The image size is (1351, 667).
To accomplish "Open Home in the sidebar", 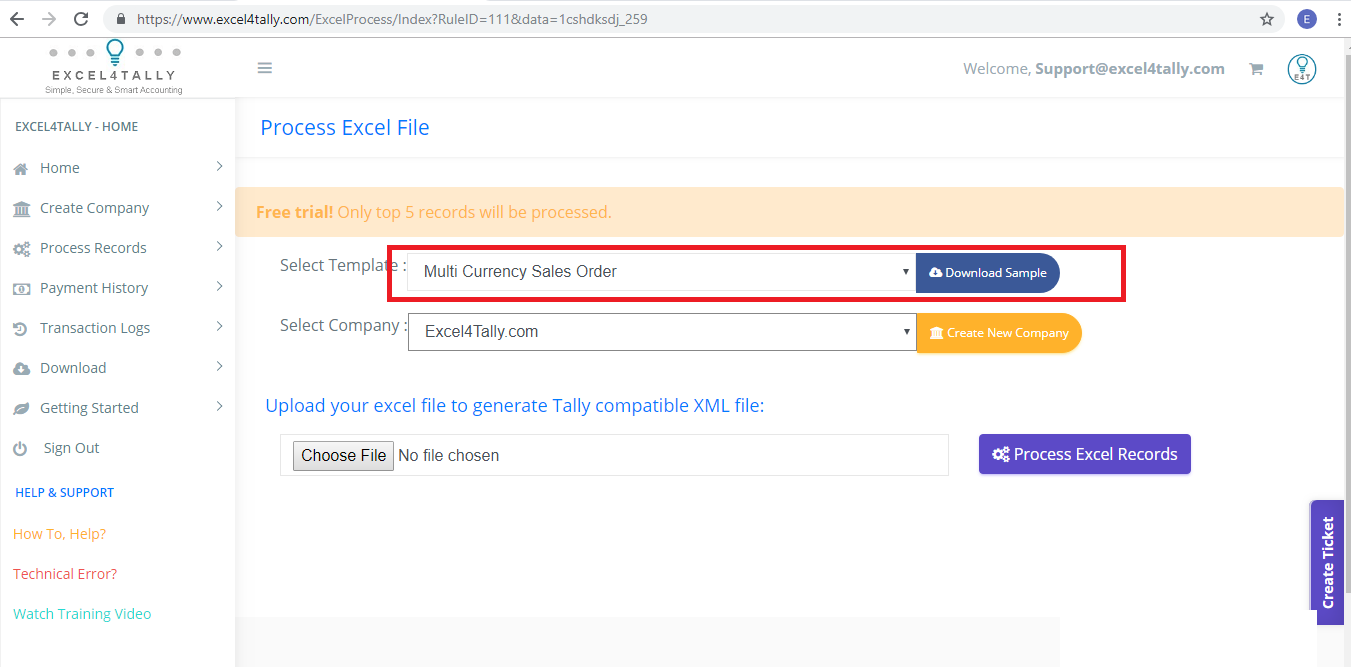I will click(x=60, y=168).
